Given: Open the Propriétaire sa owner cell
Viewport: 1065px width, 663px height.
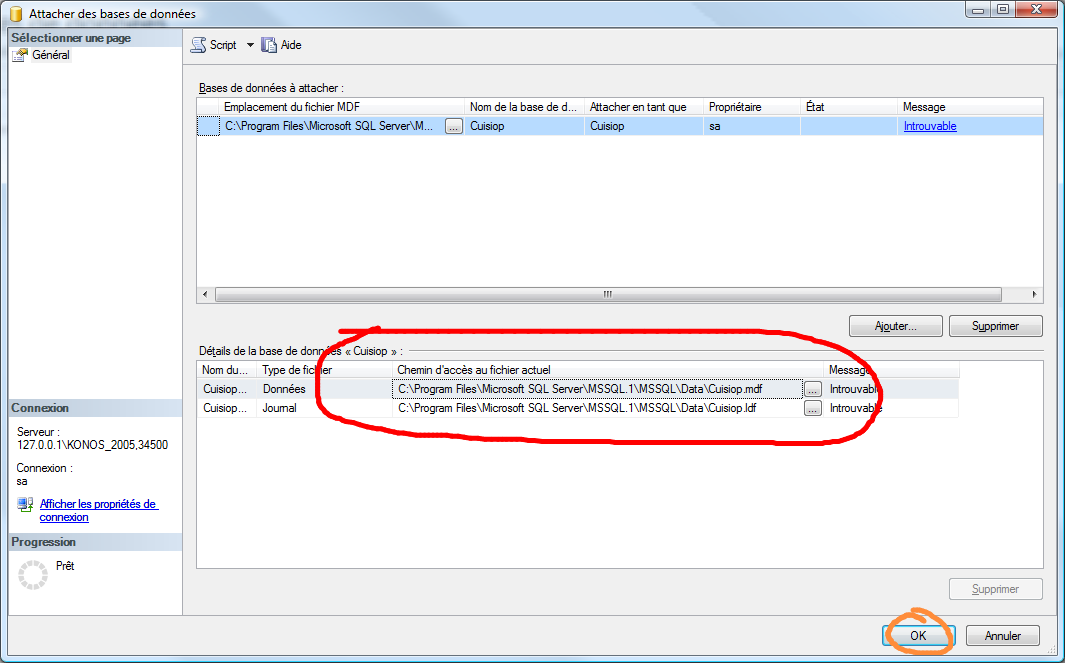Looking at the screenshot, I should tap(750, 127).
